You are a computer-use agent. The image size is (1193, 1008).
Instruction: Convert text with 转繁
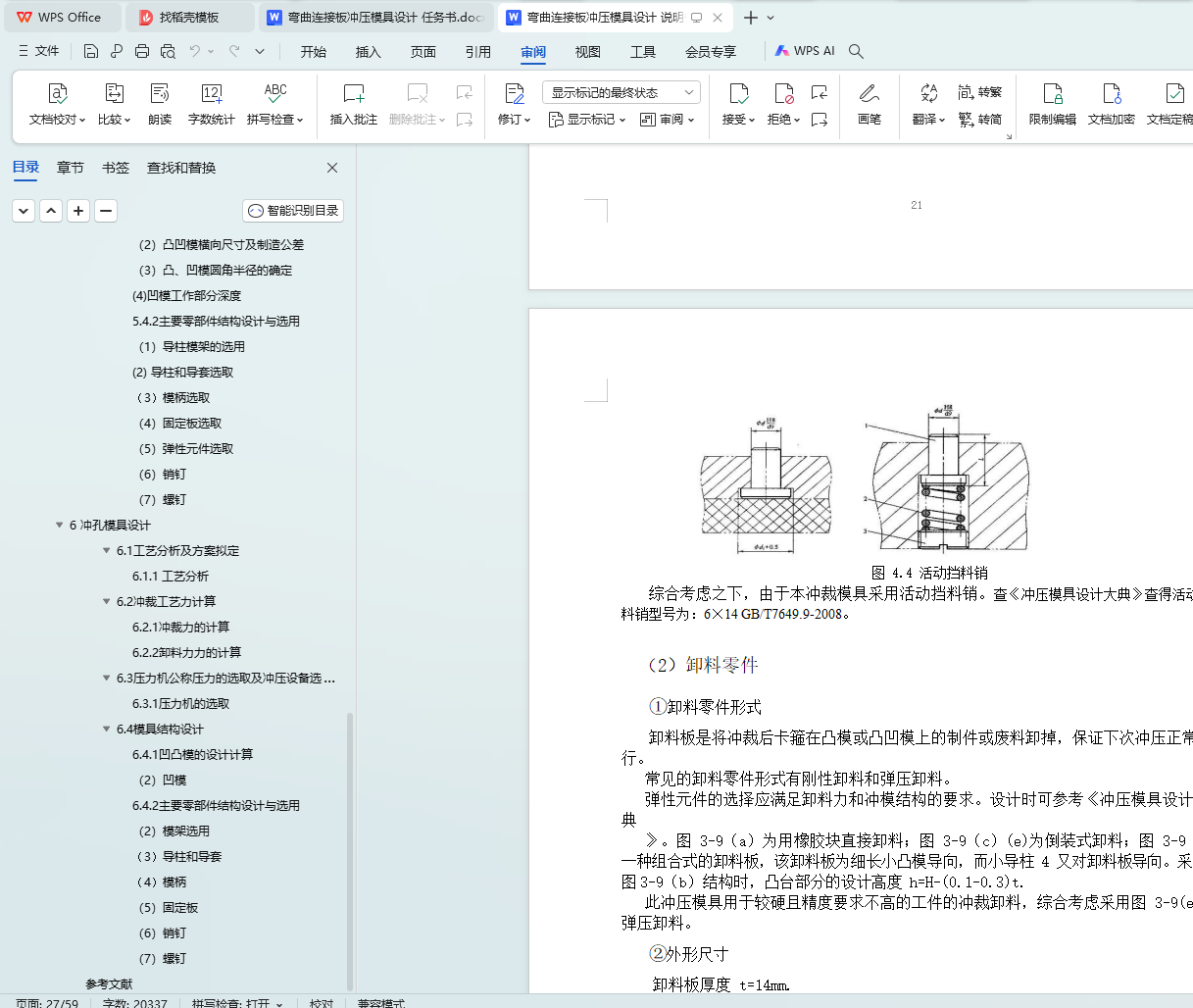[x=980, y=92]
